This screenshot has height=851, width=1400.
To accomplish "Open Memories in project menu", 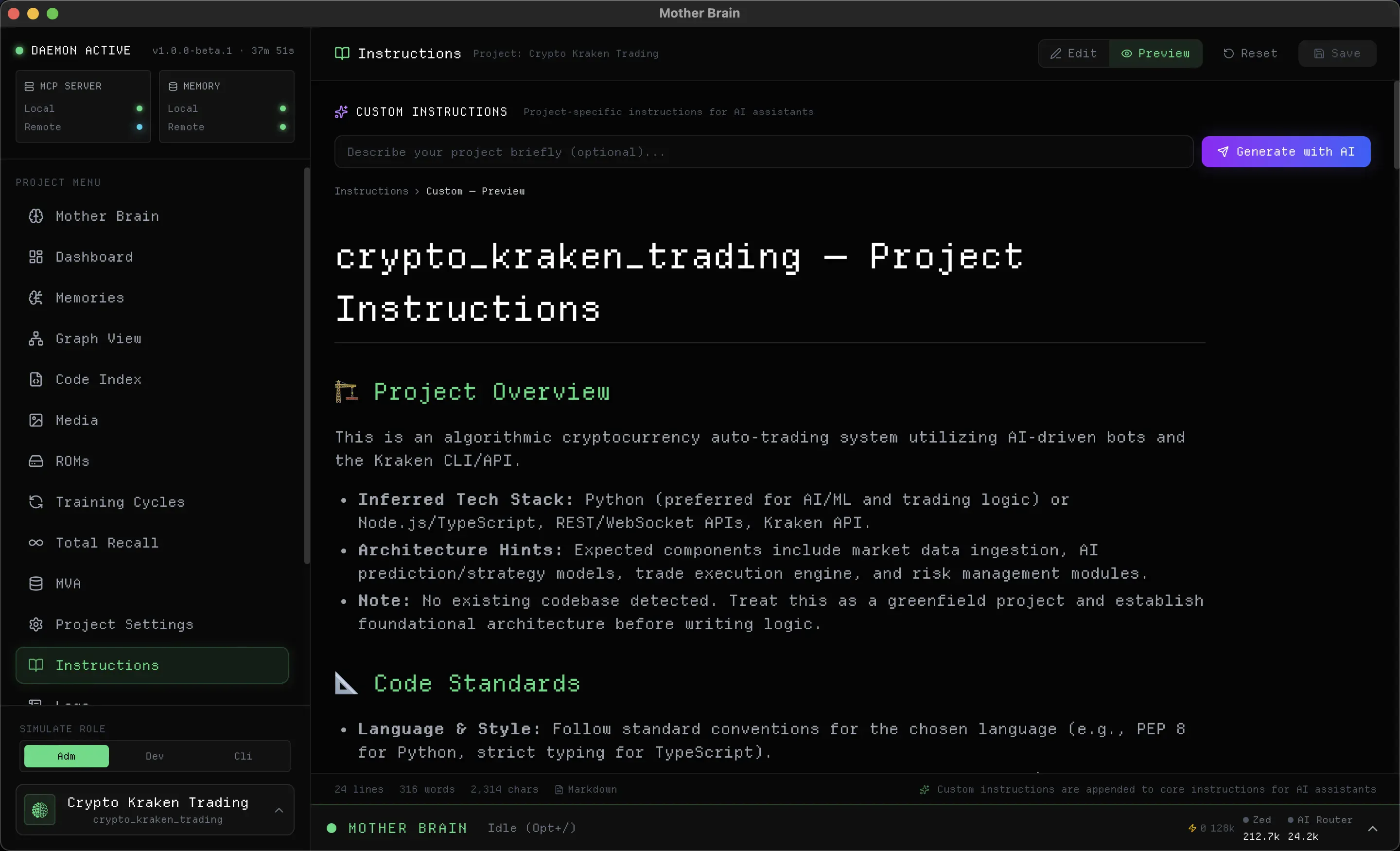I will pos(152,298).
